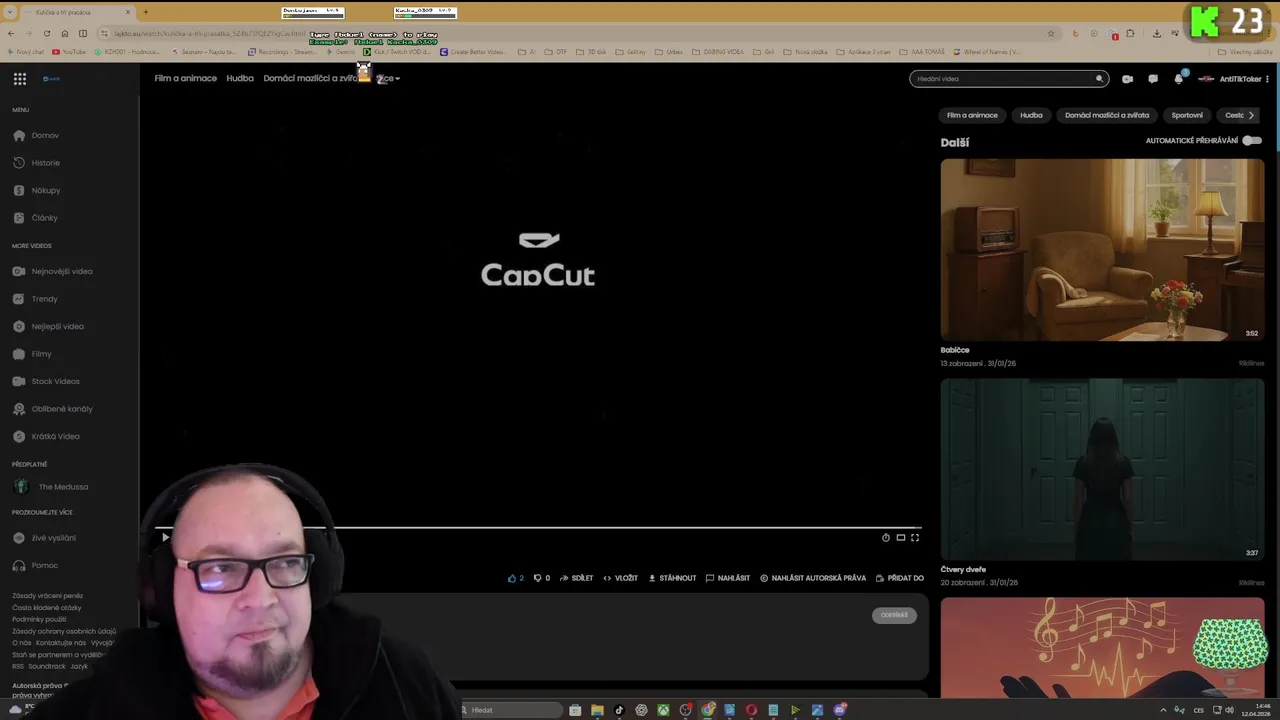Open the YouTube bookmark

(x=69, y=52)
